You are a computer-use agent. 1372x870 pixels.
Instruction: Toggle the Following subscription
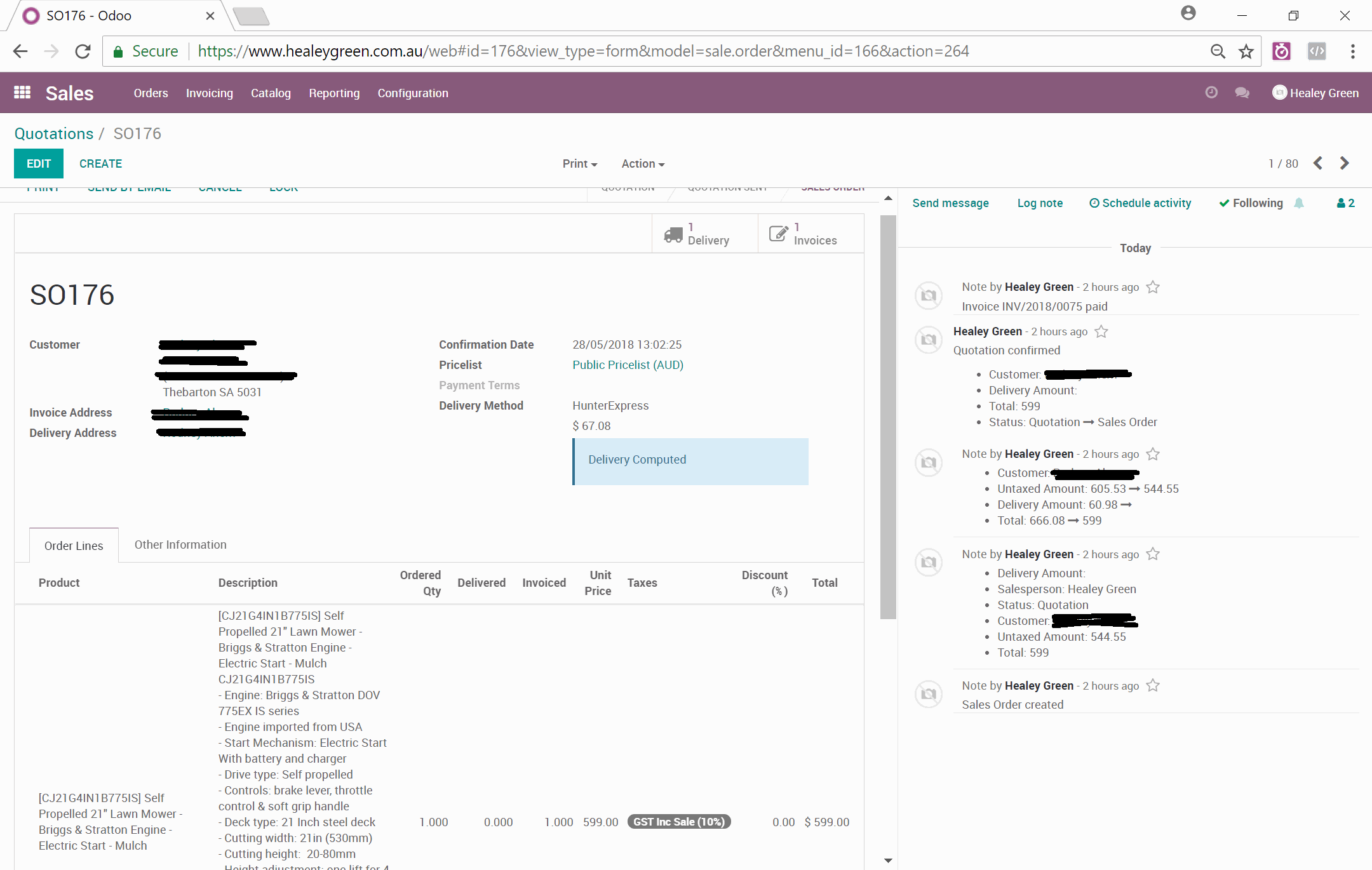1251,203
